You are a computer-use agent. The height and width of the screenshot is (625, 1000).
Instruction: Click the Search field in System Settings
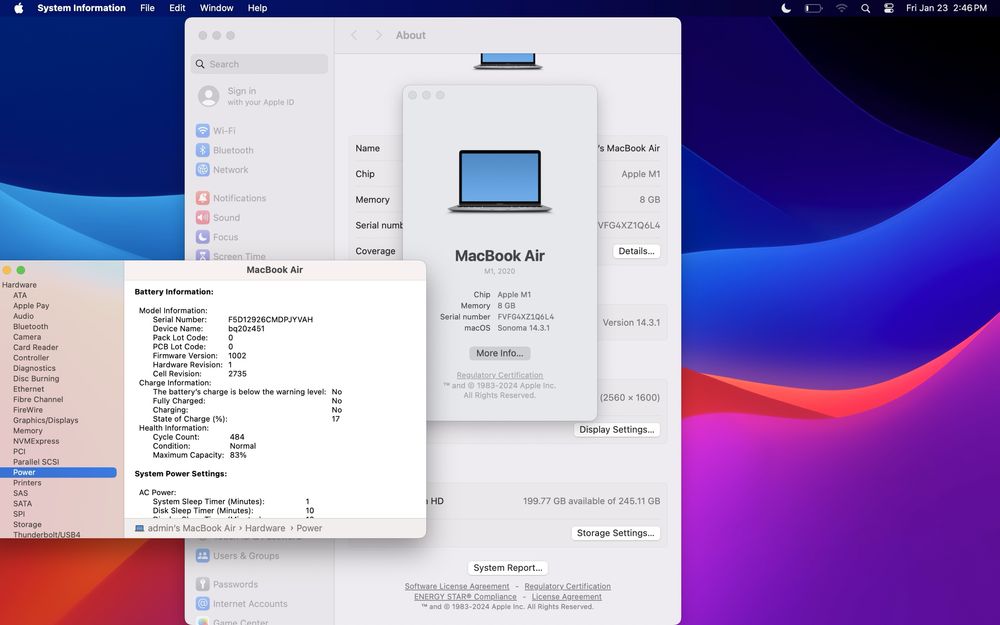tap(259, 64)
